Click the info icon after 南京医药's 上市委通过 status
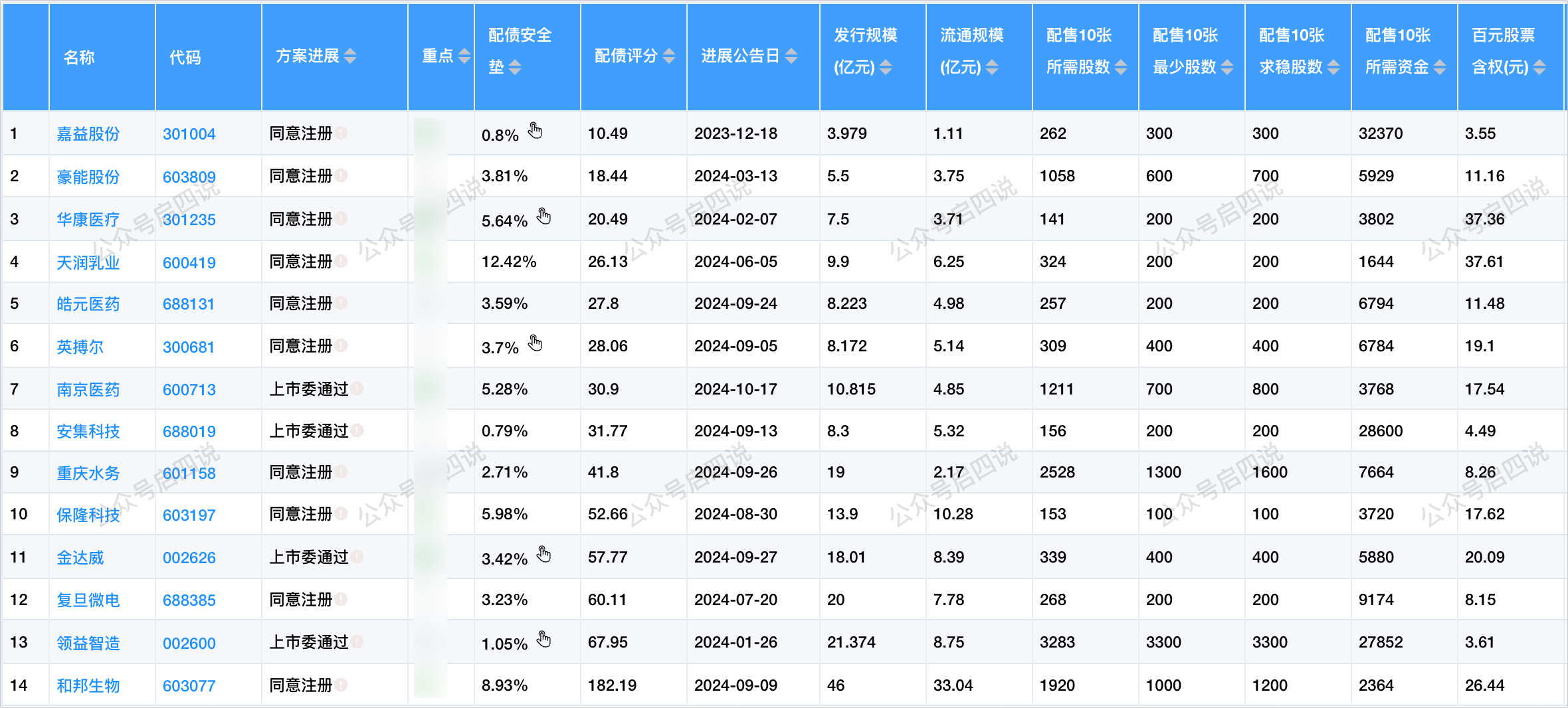The width and height of the screenshot is (1568, 708). [x=357, y=389]
